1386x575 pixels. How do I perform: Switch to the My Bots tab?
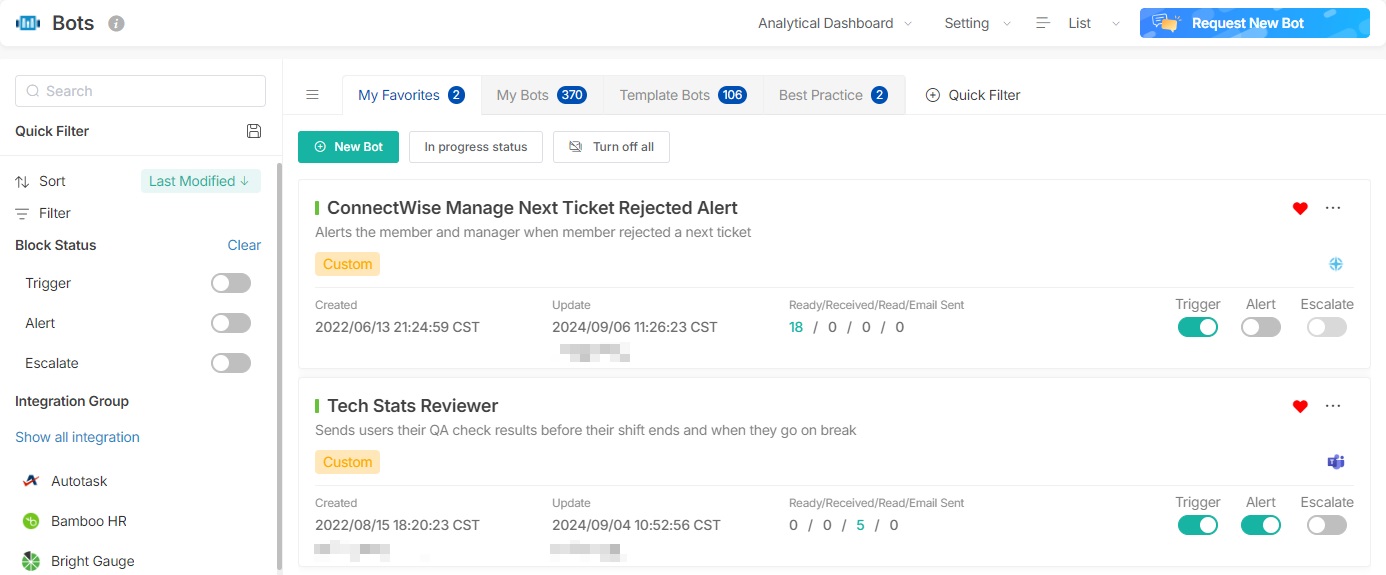tap(541, 95)
